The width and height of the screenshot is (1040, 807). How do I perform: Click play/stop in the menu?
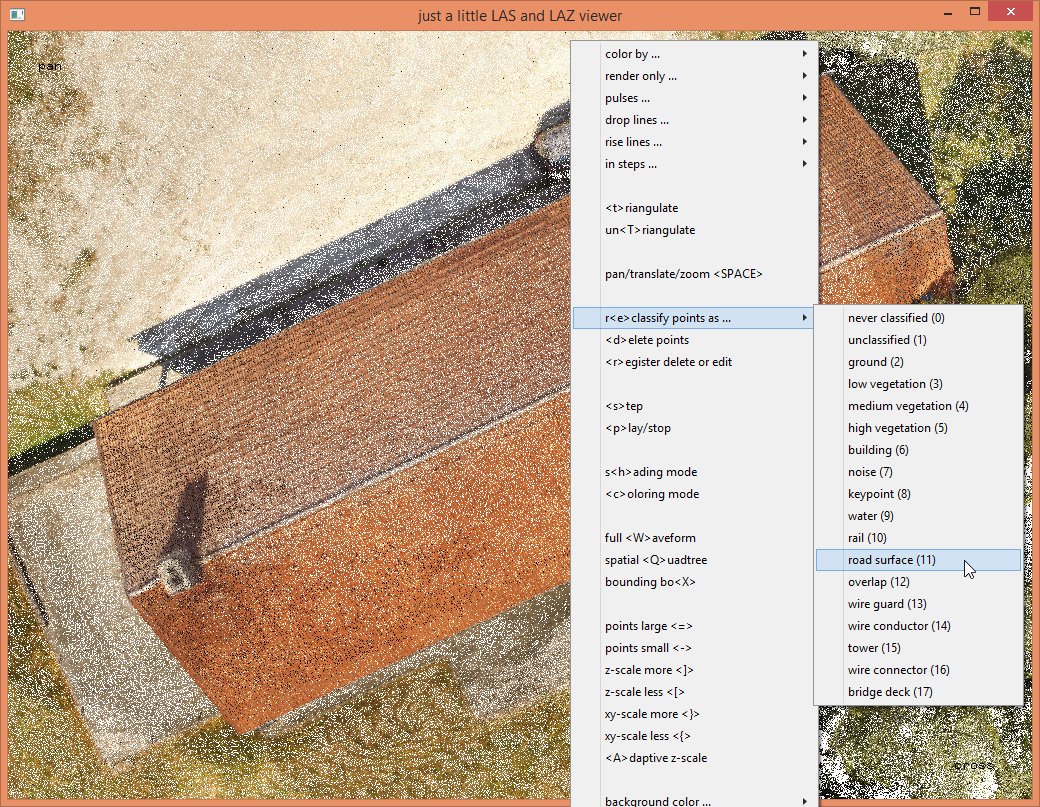(x=638, y=428)
